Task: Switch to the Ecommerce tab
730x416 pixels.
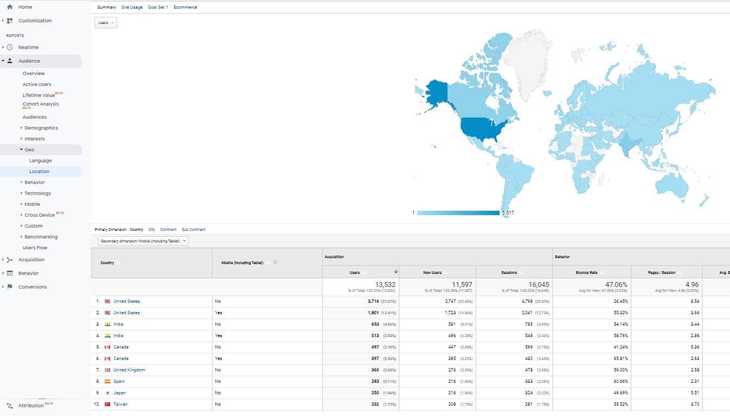Action: point(185,7)
